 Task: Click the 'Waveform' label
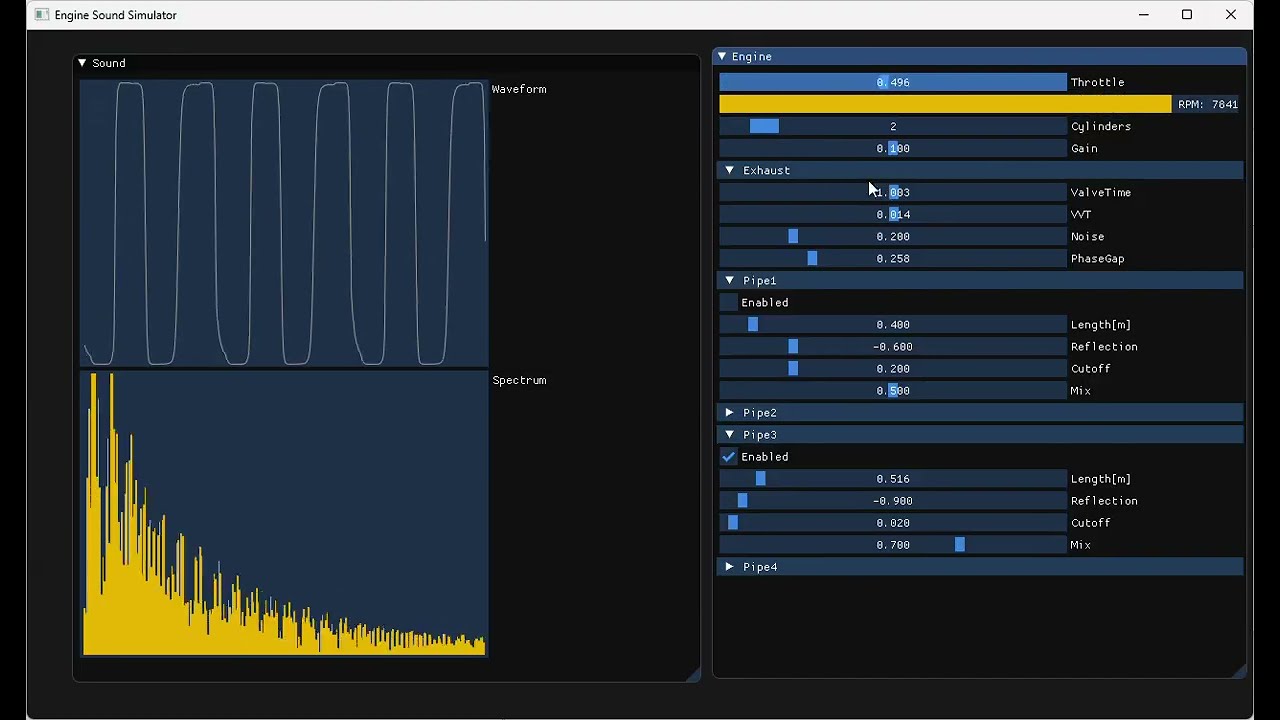point(519,89)
